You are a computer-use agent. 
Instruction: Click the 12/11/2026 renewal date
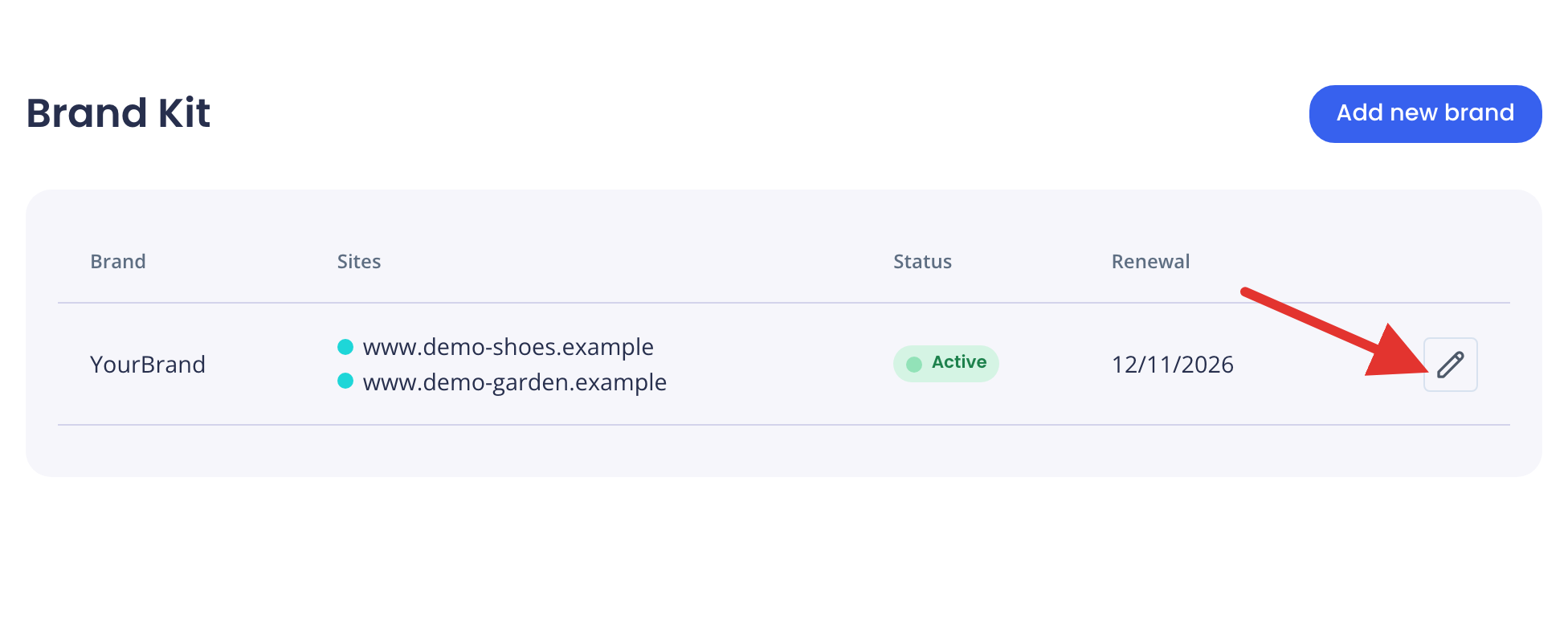pos(1172,365)
